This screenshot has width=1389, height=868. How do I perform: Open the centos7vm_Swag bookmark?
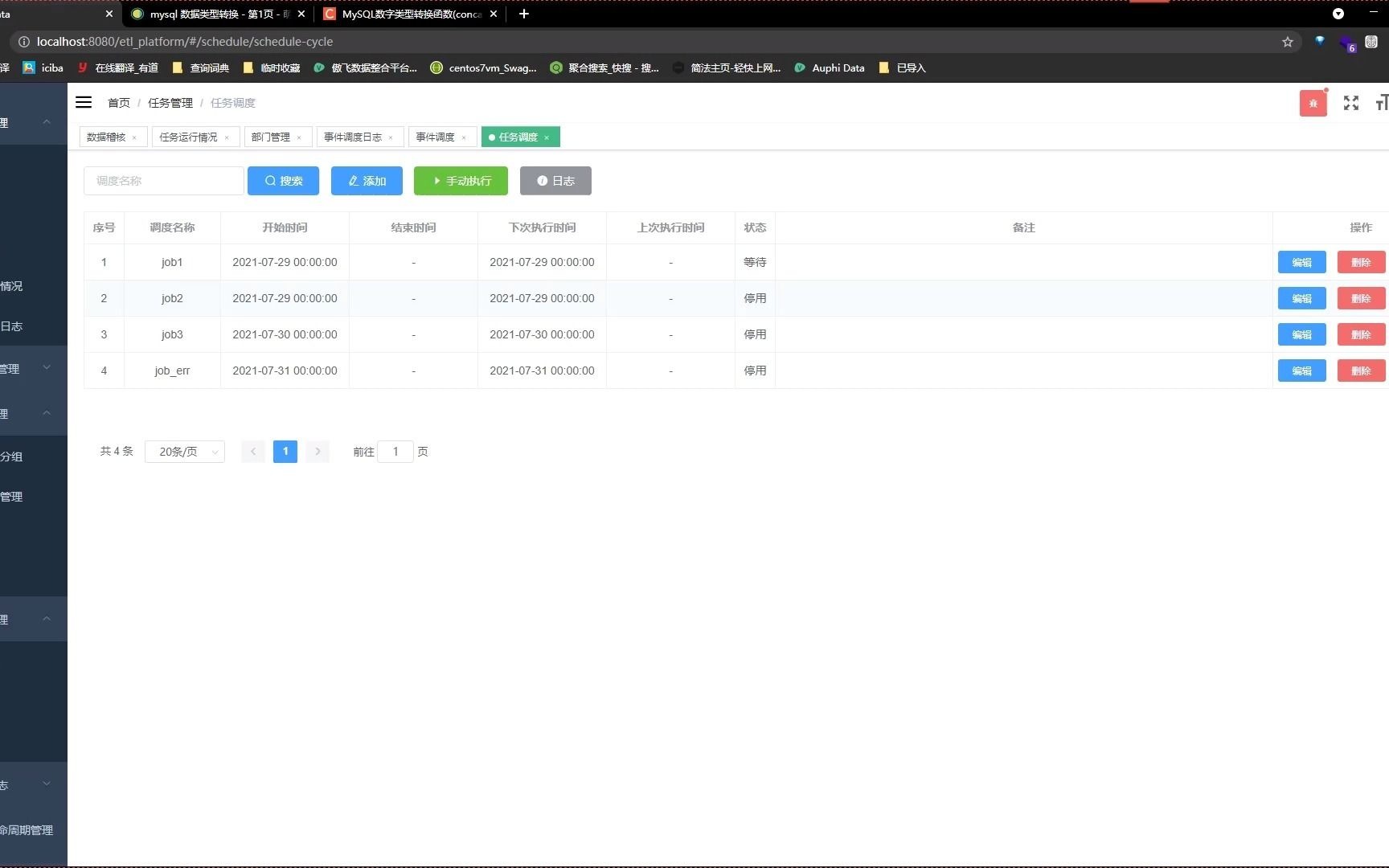tap(484, 68)
